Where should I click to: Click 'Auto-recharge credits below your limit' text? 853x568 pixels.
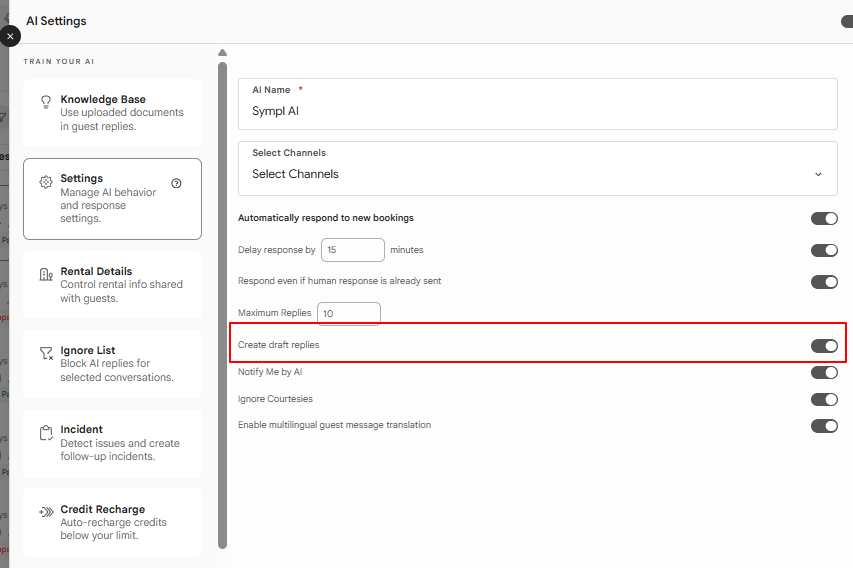pyautogui.click(x=113, y=529)
